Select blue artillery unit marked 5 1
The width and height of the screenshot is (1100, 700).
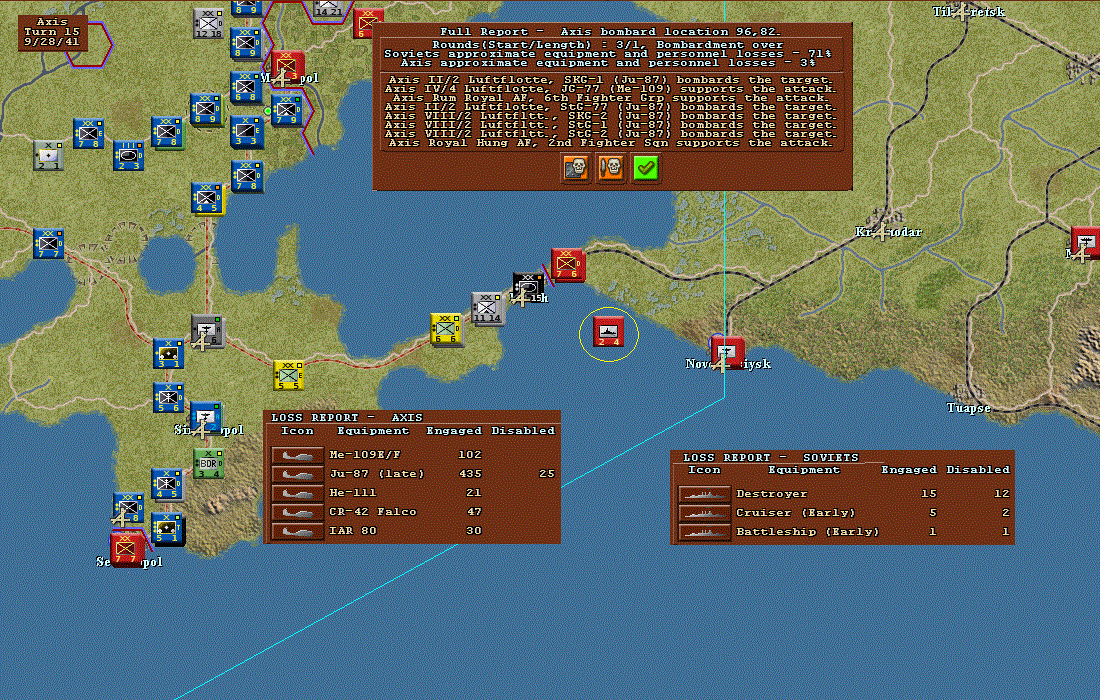coord(168,529)
